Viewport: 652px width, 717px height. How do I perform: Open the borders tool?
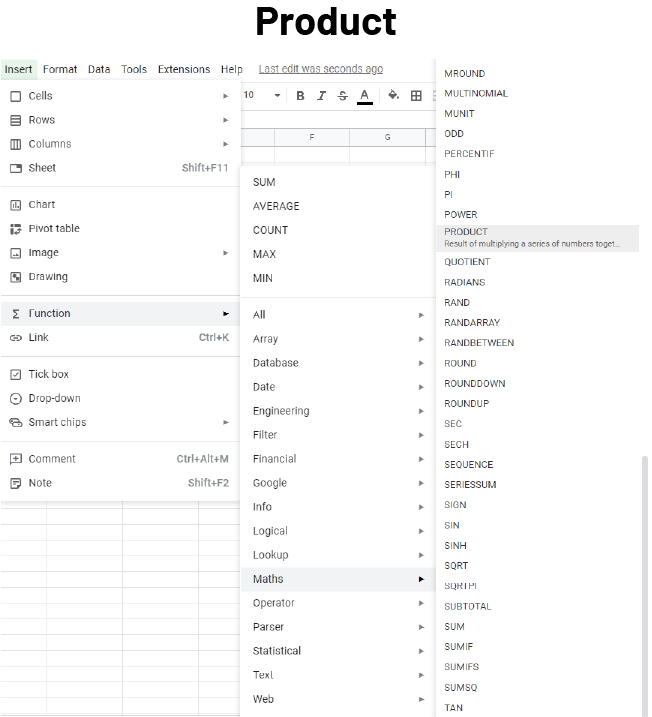(x=416, y=96)
